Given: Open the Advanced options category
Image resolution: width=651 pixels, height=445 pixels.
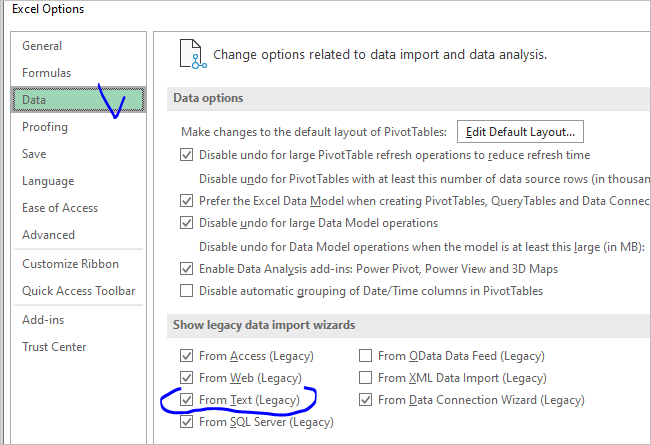Looking at the screenshot, I should (x=49, y=235).
